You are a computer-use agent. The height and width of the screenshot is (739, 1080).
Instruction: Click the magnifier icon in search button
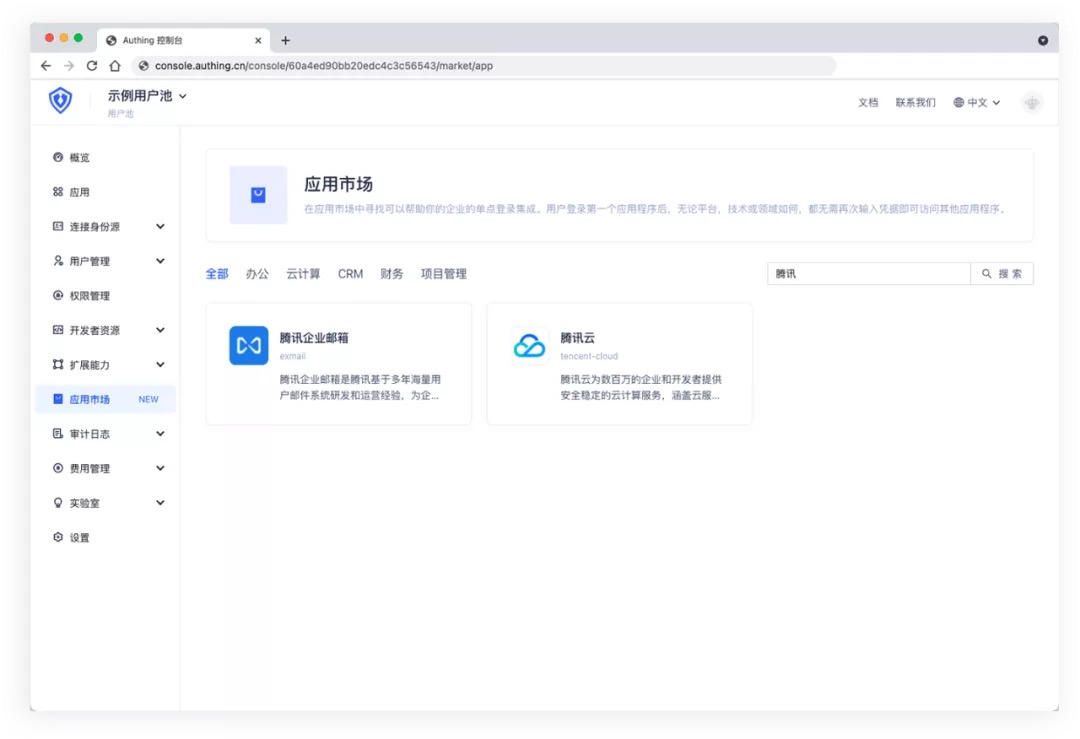(986, 273)
